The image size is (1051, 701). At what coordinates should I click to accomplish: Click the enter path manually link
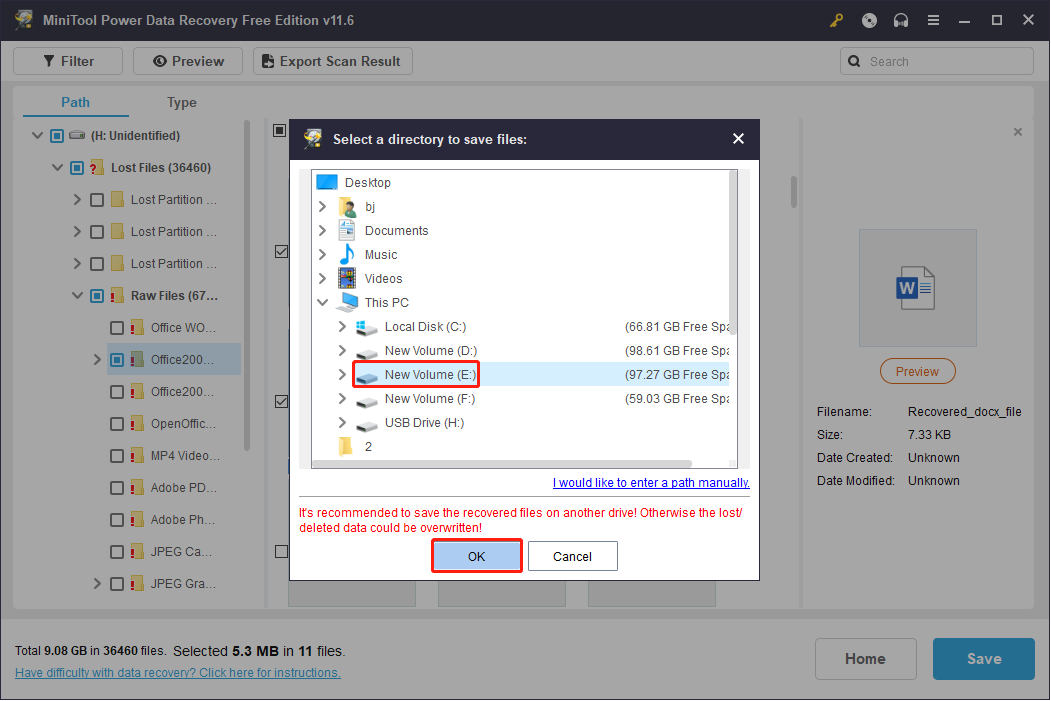651,483
